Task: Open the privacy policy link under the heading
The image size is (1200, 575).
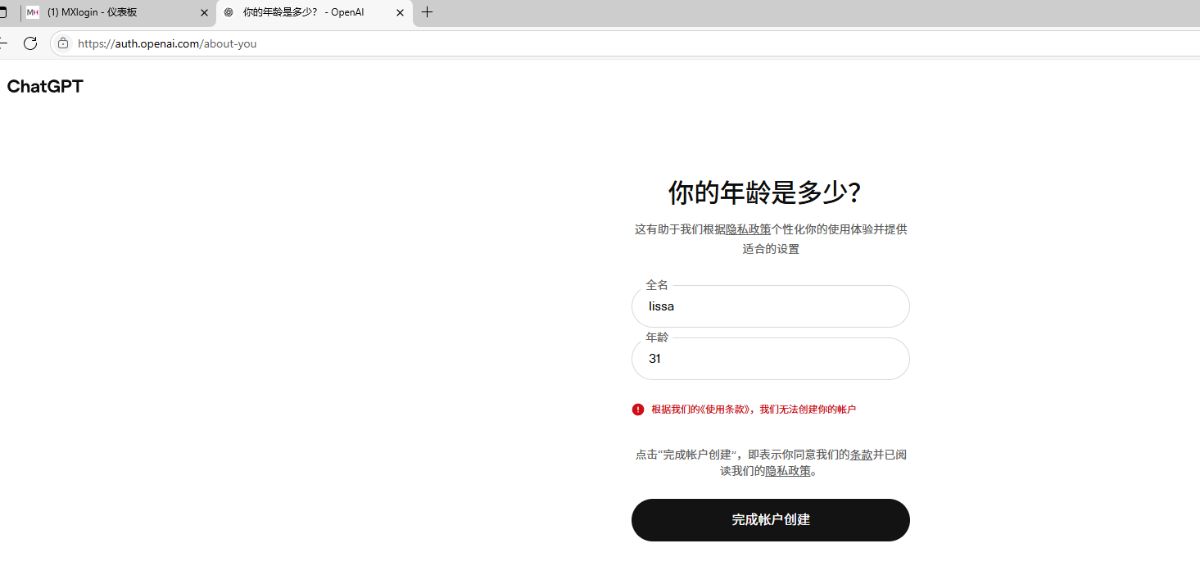Action: point(748,229)
